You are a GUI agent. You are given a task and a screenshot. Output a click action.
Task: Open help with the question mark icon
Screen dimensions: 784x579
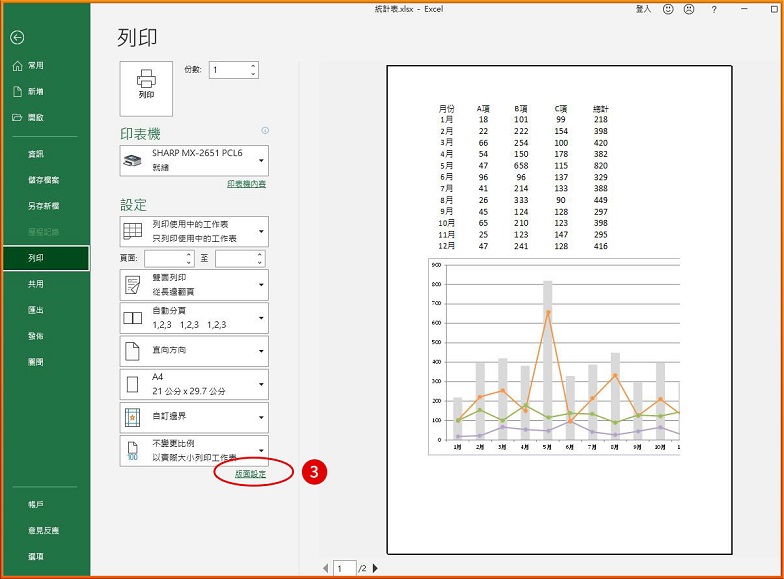(714, 9)
